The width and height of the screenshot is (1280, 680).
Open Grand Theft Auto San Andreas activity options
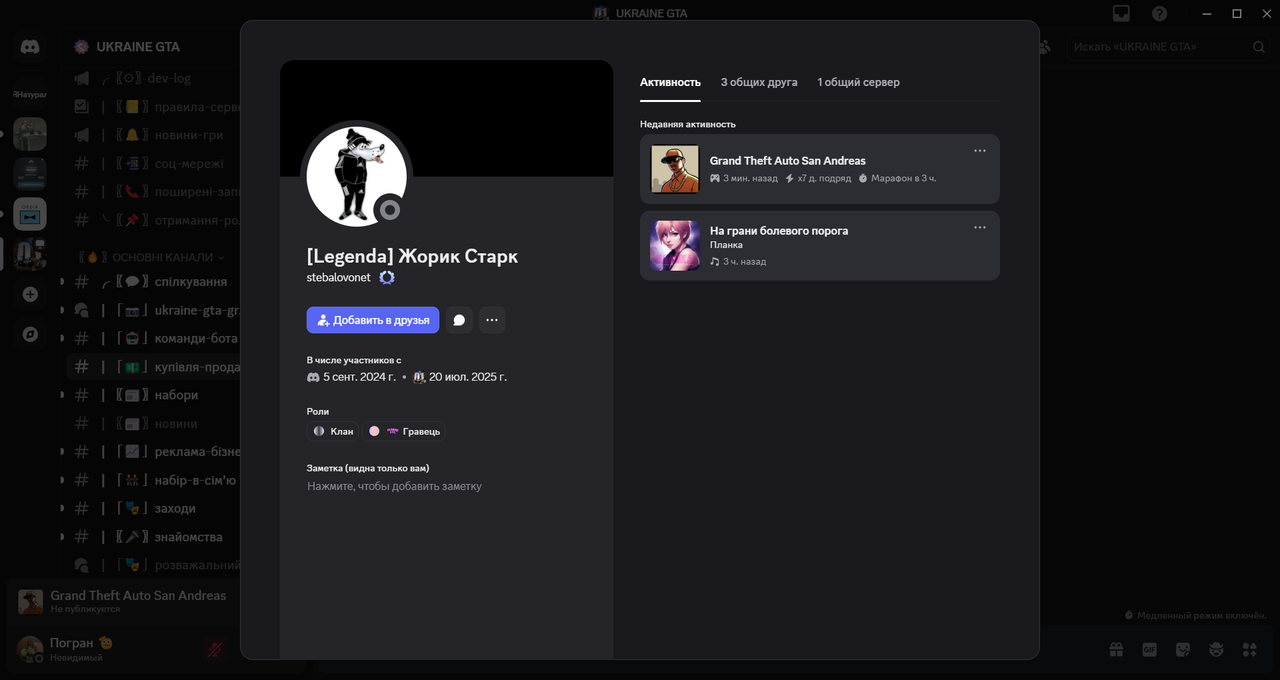pyautogui.click(x=980, y=151)
